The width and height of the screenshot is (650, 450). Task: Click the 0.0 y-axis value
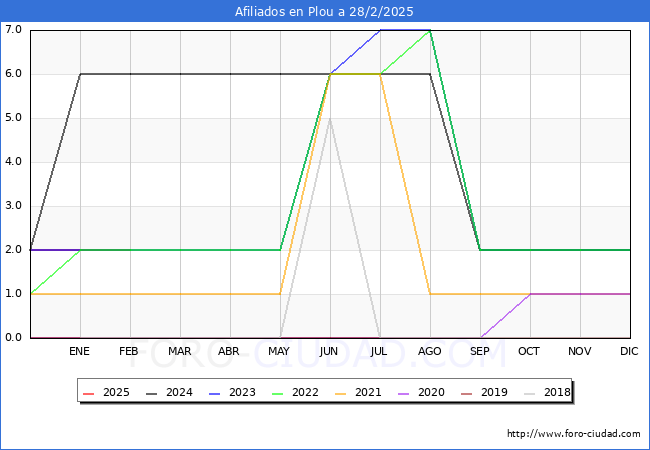pos(13,337)
